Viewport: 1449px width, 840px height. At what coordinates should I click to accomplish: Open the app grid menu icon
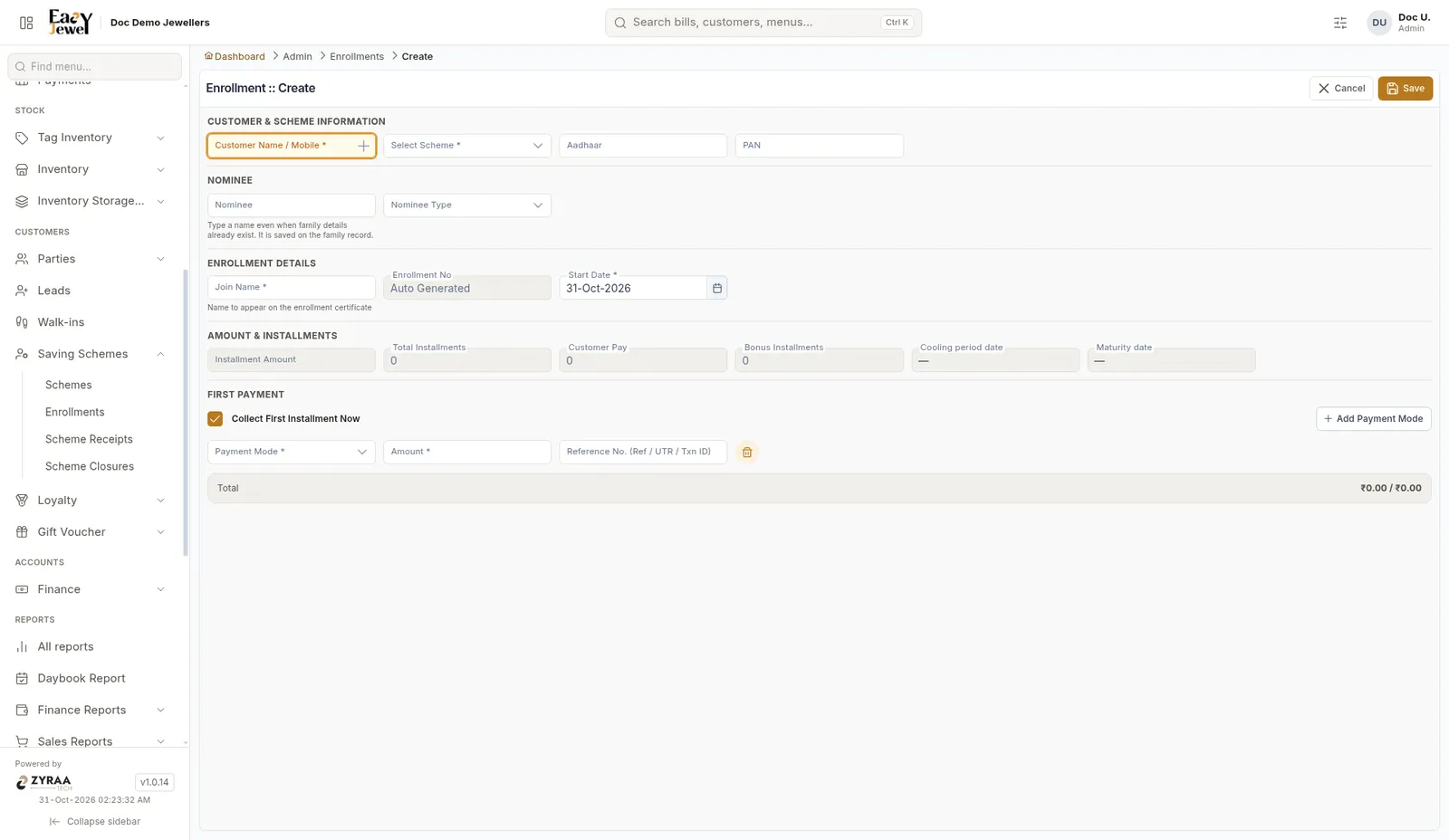click(26, 23)
